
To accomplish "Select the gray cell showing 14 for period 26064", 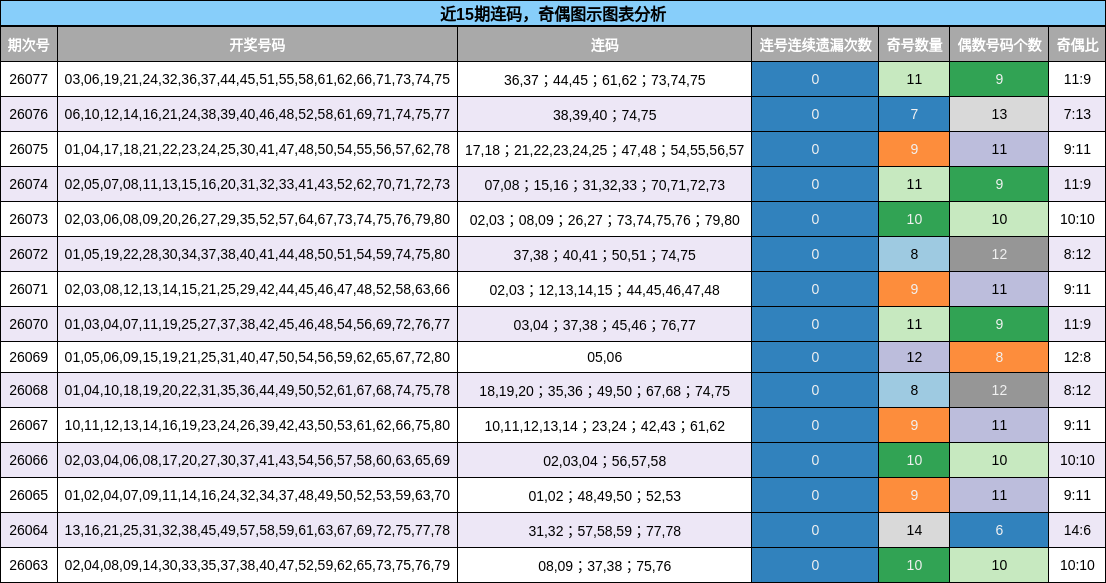I will pyautogui.click(x=914, y=529).
